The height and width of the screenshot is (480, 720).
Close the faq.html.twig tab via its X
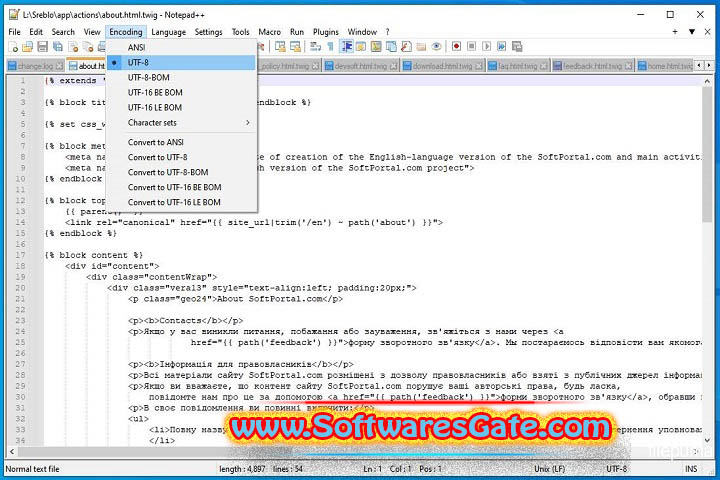pos(544,66)
